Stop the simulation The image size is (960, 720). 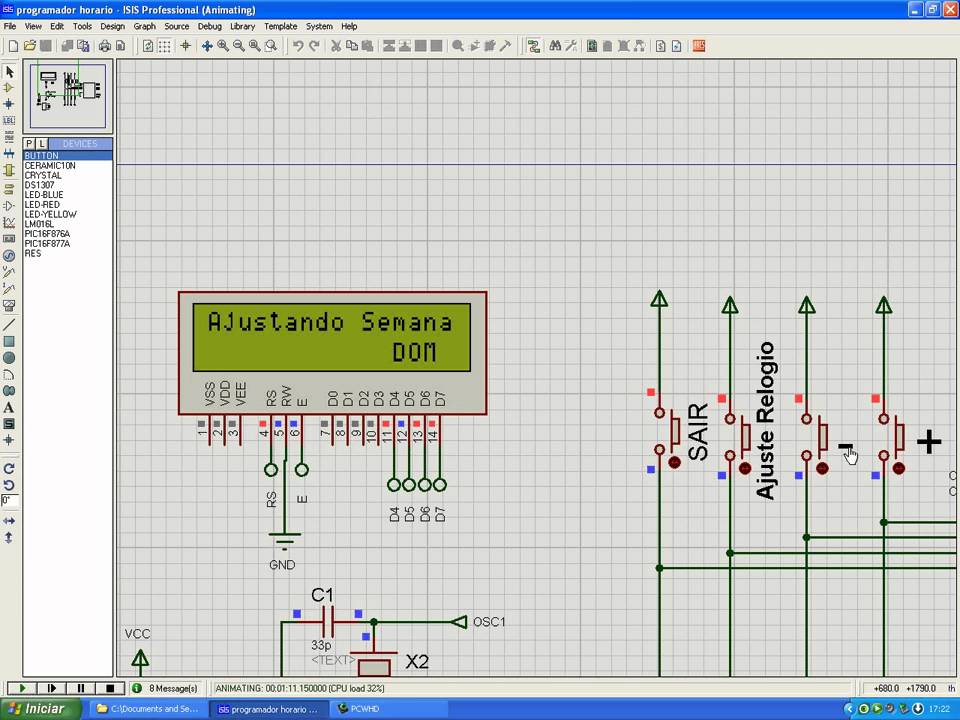110,688
